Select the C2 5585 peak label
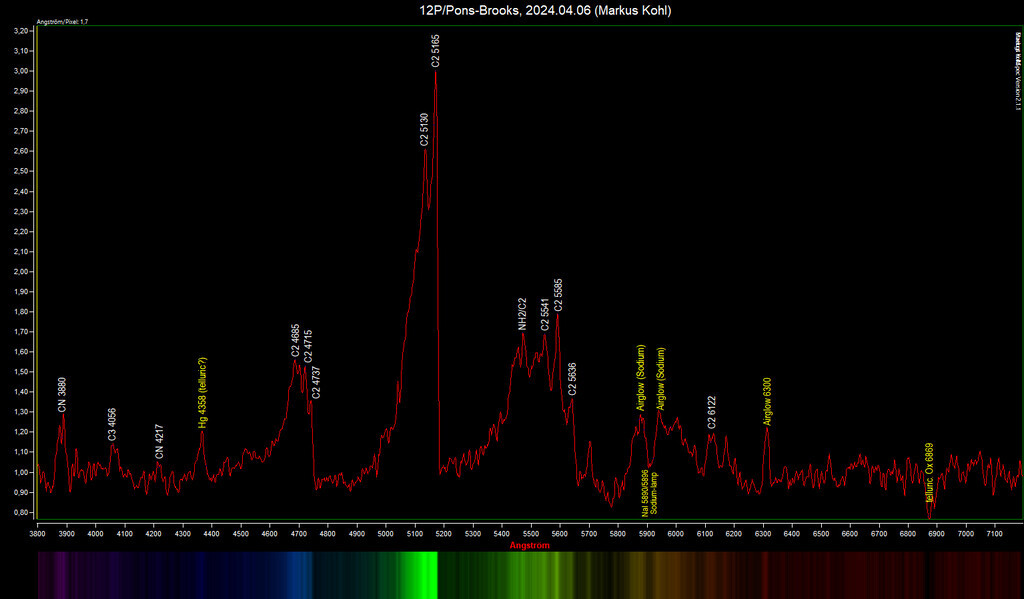The width and height of the screenshot is (1024, 599). coord(558,293)
